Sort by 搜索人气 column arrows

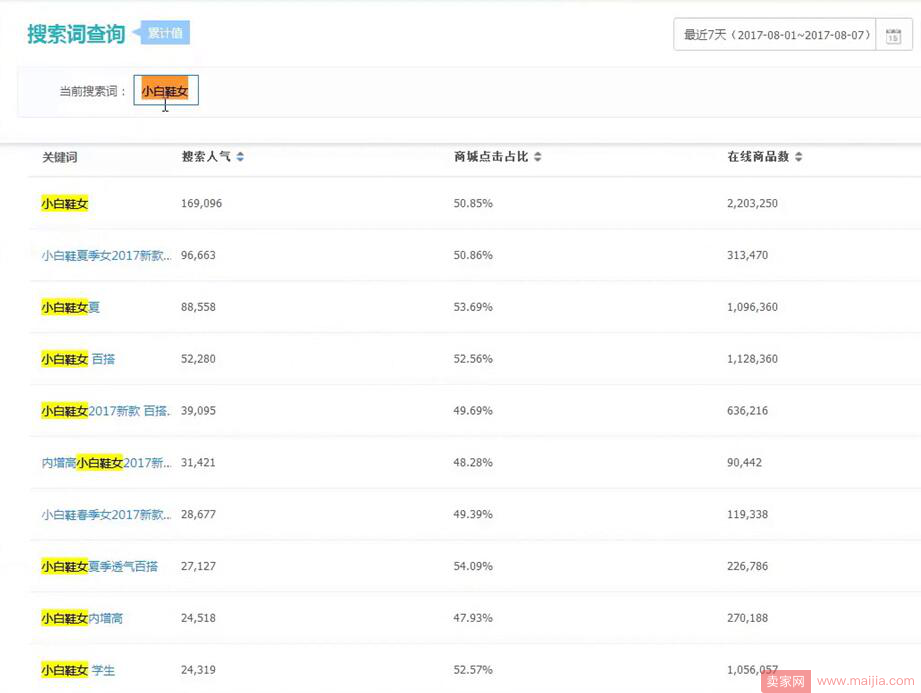[240, 157]
